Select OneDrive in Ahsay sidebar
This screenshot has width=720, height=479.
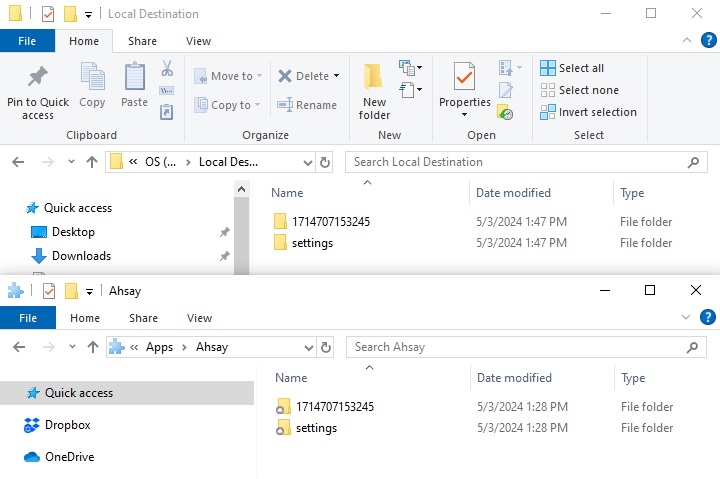point(59,457)
